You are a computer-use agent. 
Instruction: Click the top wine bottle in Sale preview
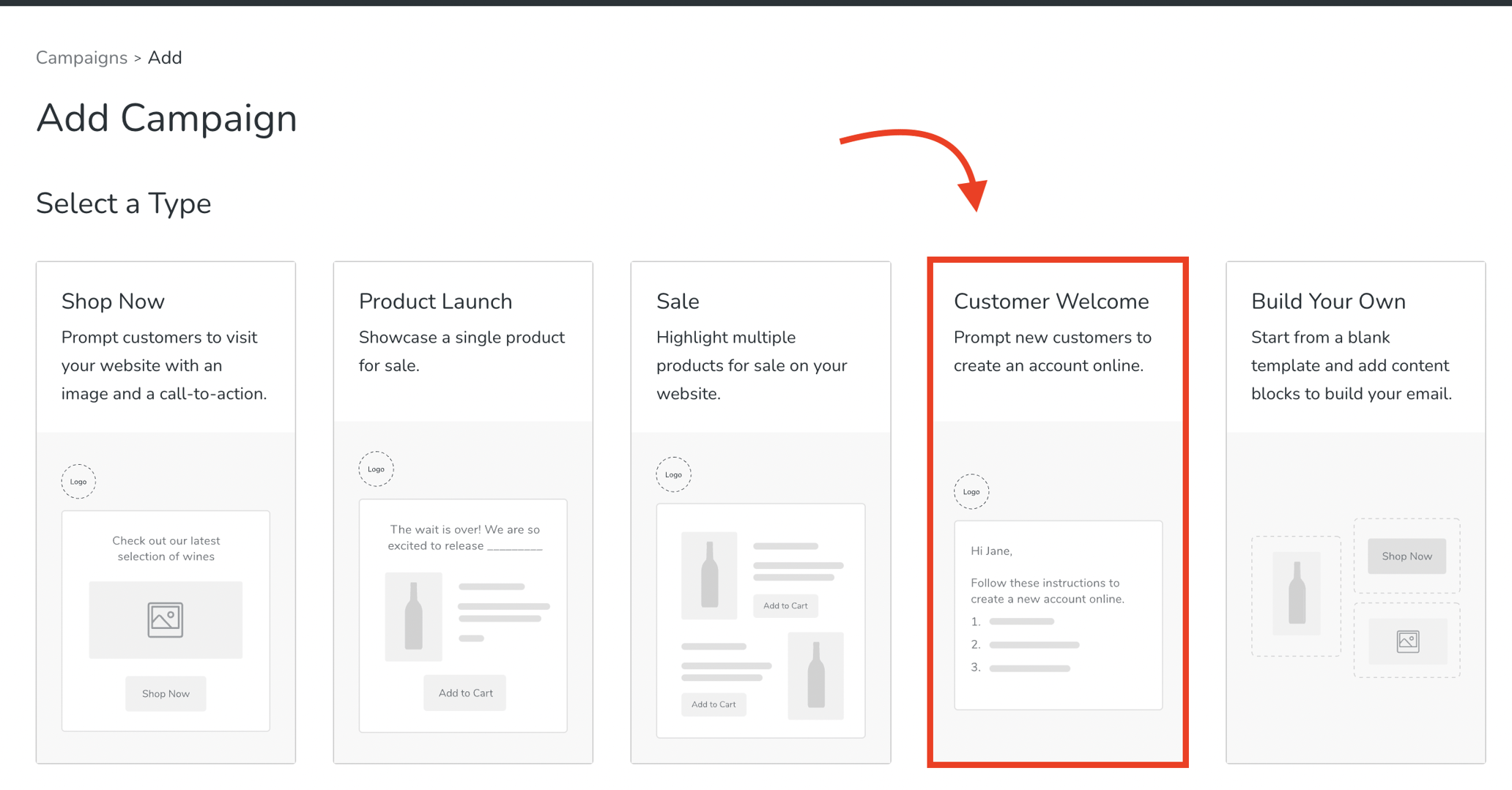(x=708, y=576)
